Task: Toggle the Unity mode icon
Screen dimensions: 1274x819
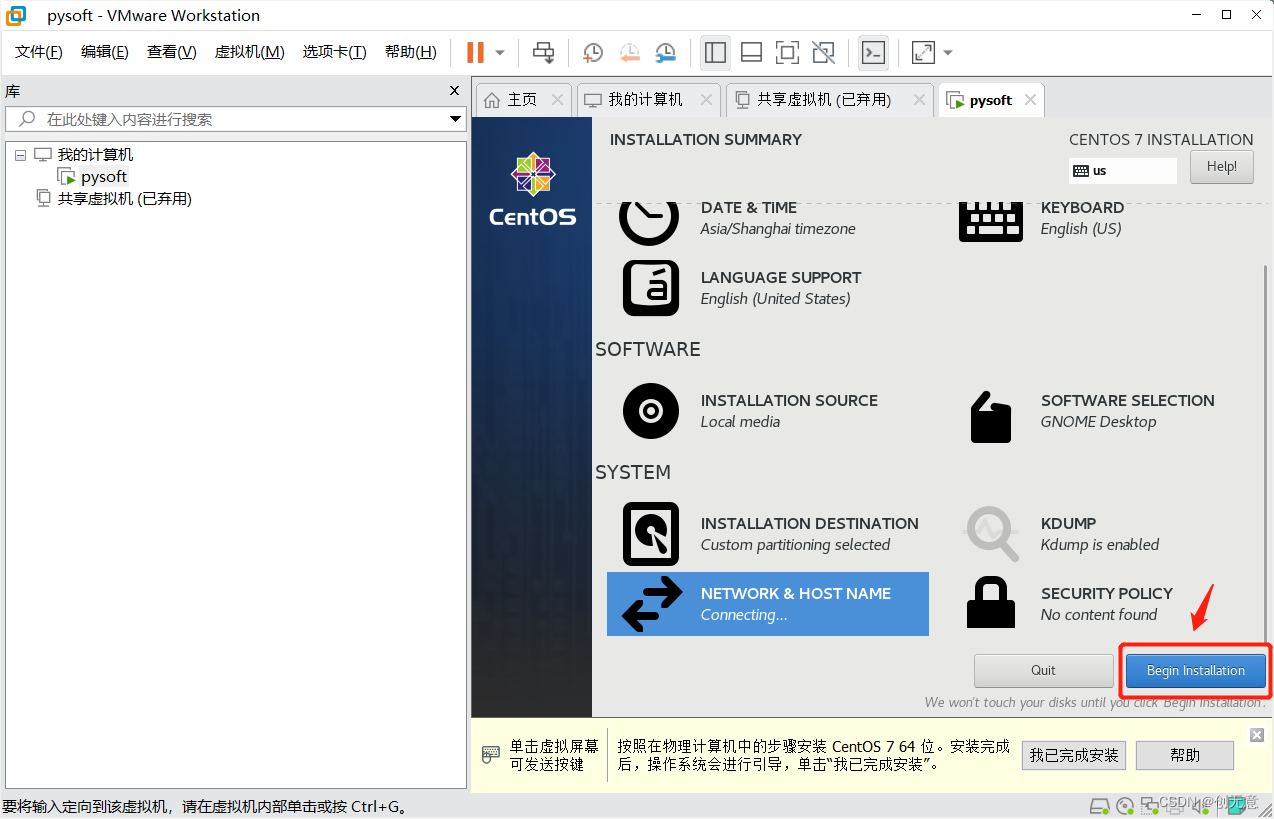Action: pos(823,52)
